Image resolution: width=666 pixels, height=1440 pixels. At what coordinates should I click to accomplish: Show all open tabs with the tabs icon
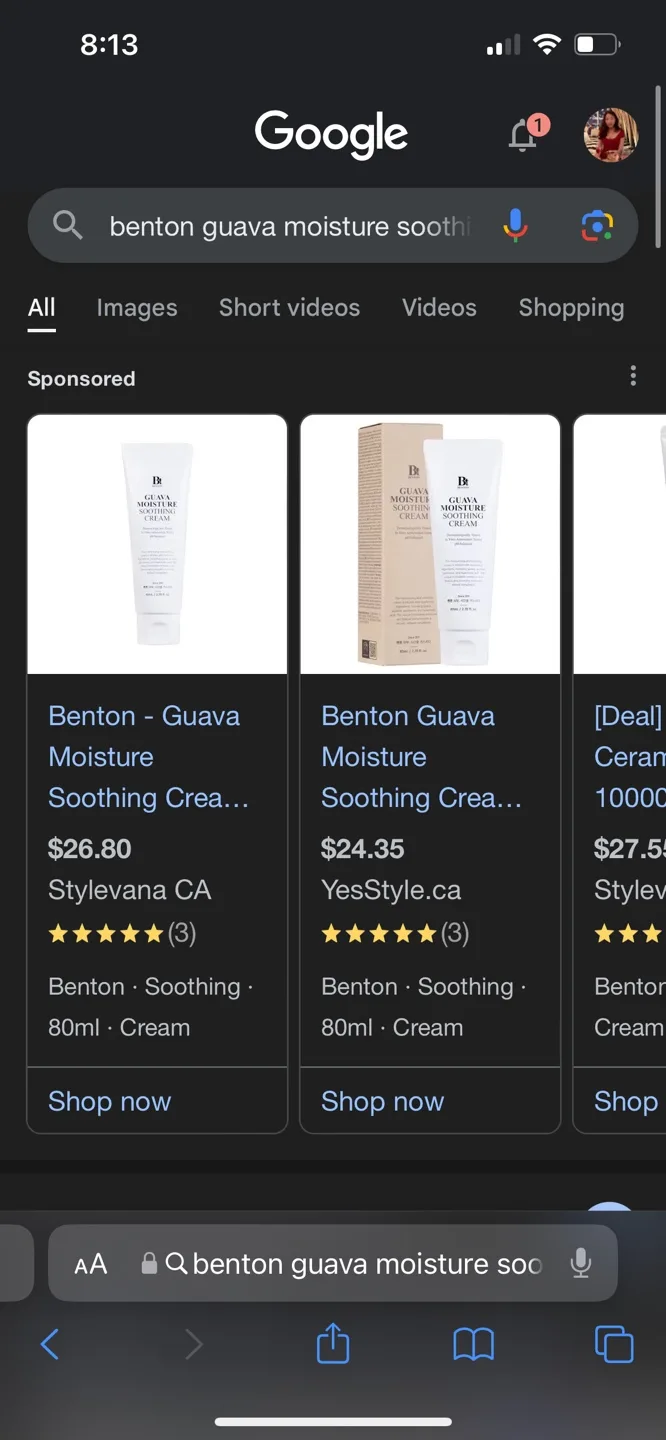(613, 1344)
